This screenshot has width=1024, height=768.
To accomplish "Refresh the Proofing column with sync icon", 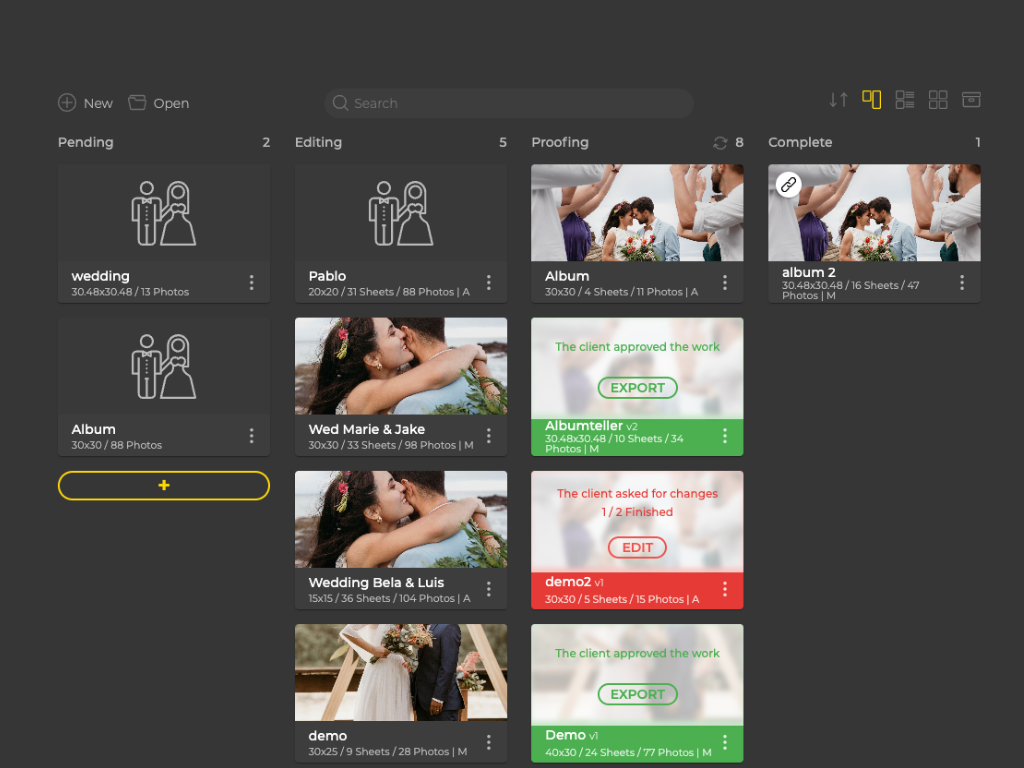I will 720,142.
